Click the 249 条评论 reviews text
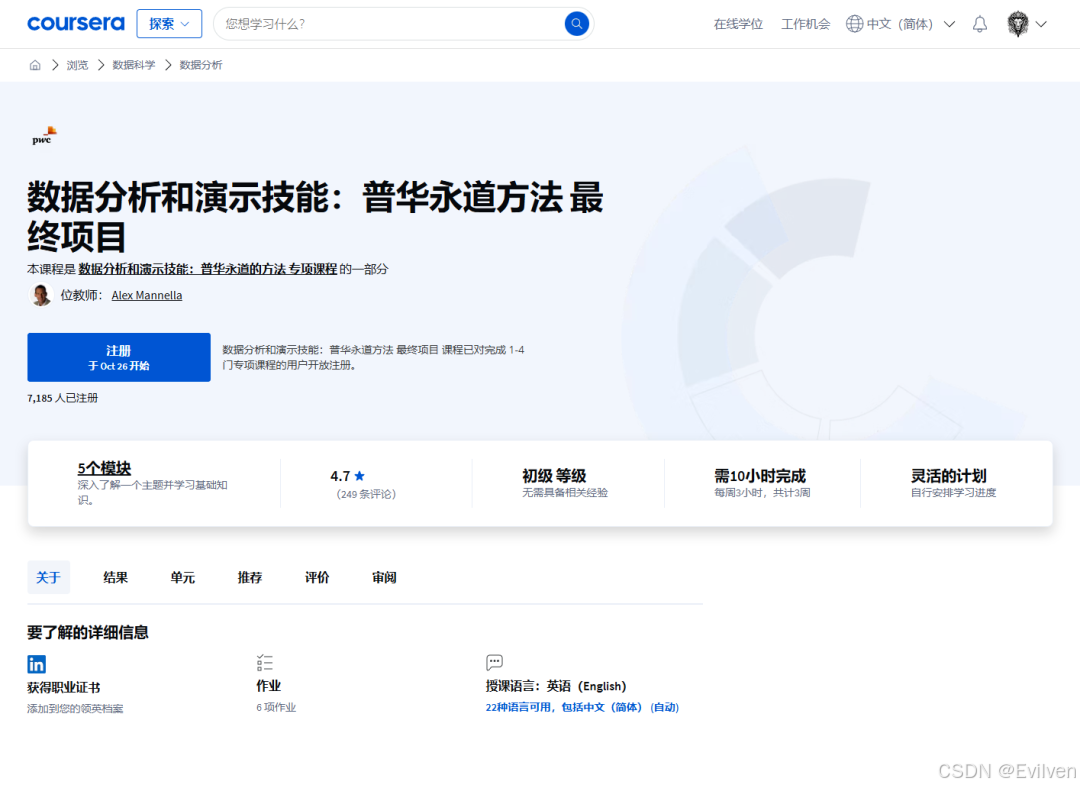 366,494
